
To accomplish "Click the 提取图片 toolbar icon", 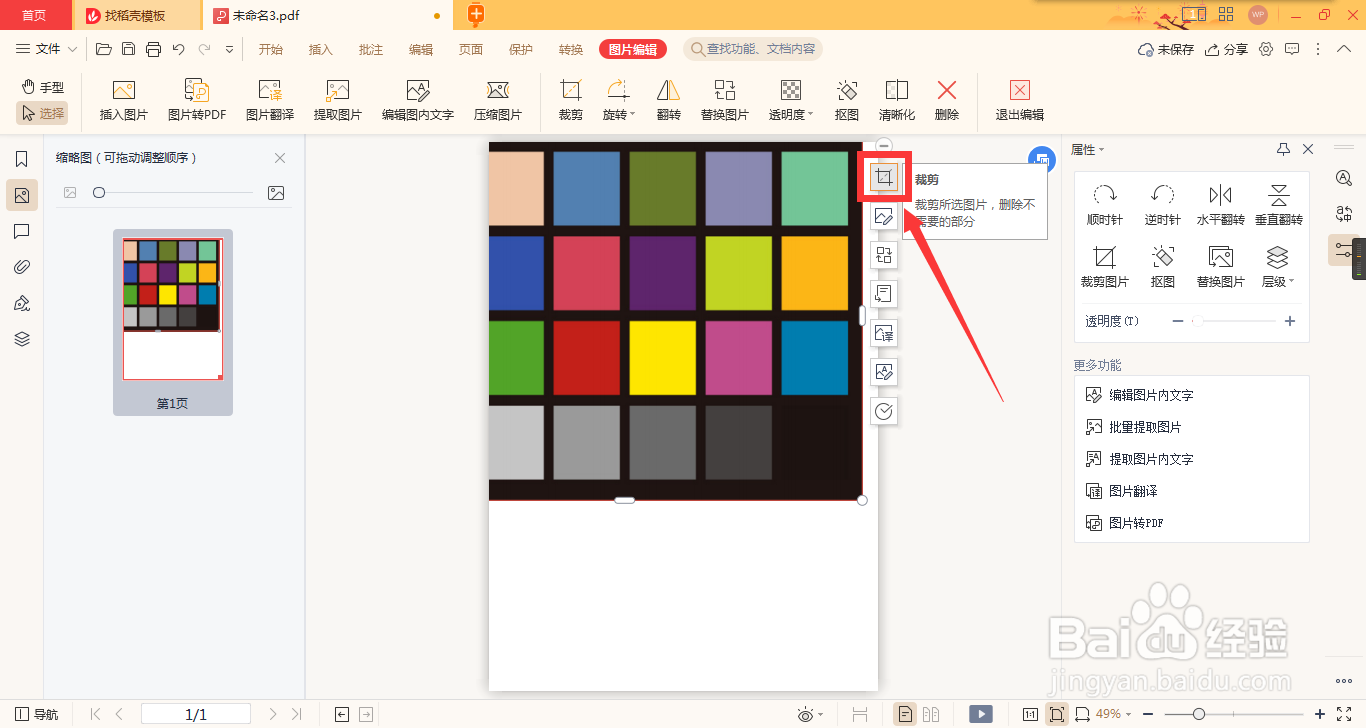I will 338,101.
